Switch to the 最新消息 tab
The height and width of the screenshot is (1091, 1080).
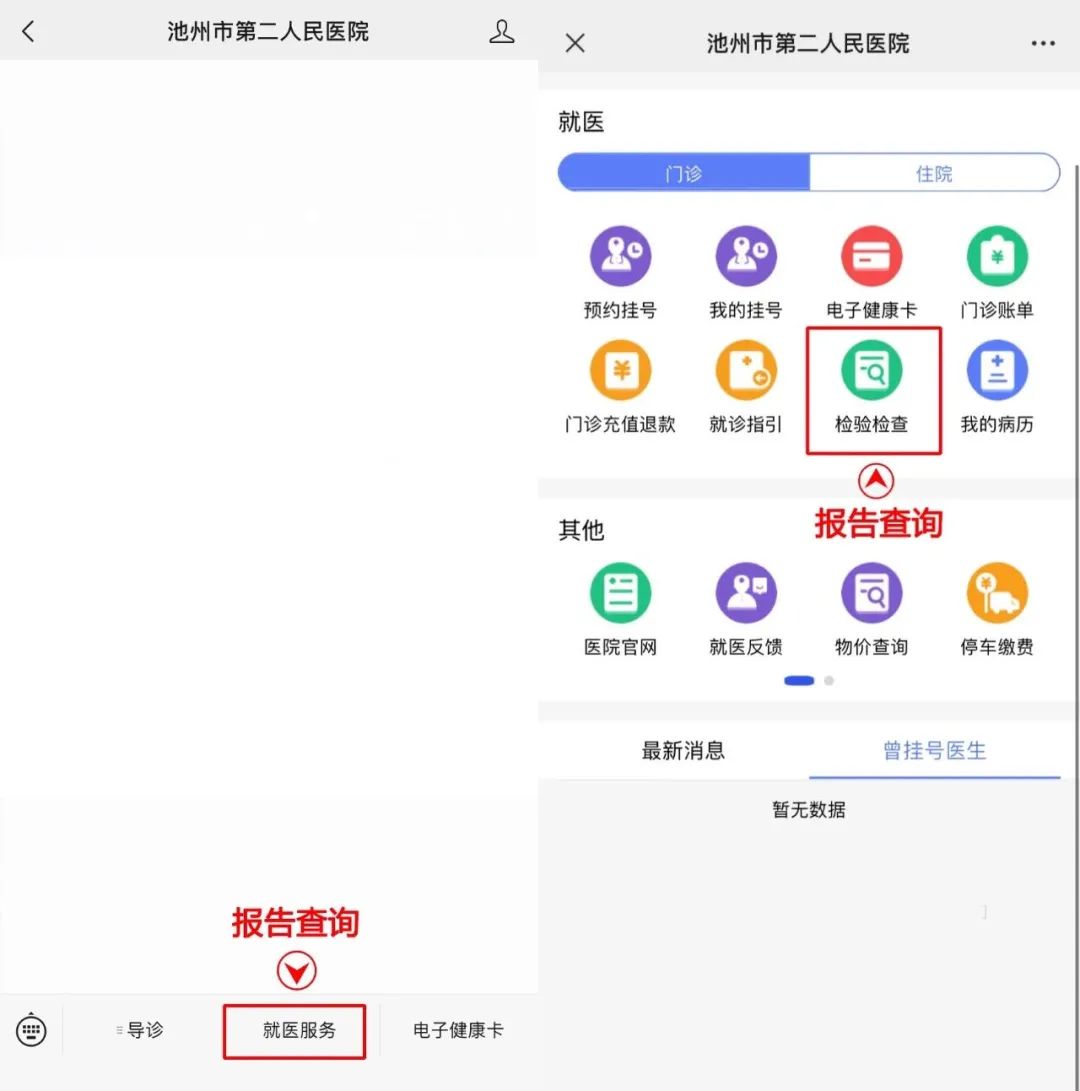coord(683,750)
